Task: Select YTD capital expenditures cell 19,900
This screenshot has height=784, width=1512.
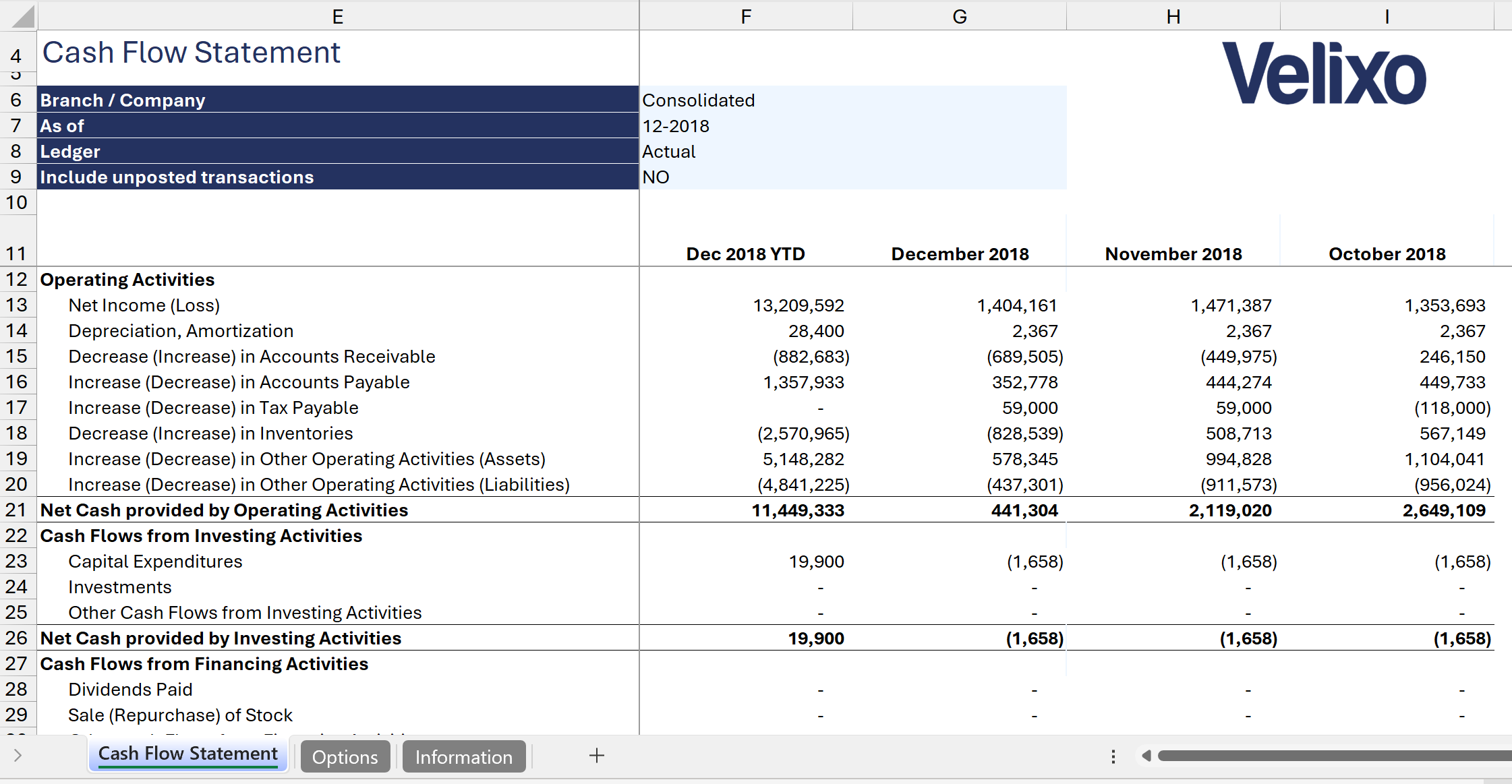Action: [746, 562]
